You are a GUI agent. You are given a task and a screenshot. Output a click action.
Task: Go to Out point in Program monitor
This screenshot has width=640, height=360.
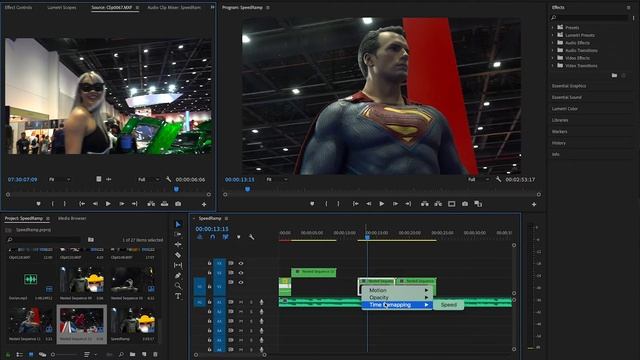click(408, 204)
